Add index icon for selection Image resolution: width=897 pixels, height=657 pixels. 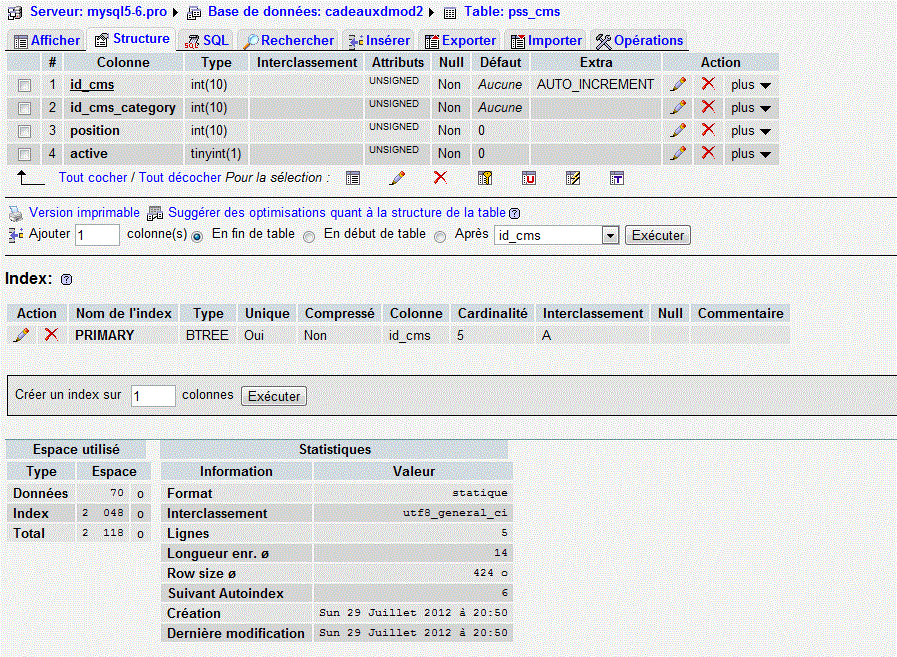(x=573, y=178)
